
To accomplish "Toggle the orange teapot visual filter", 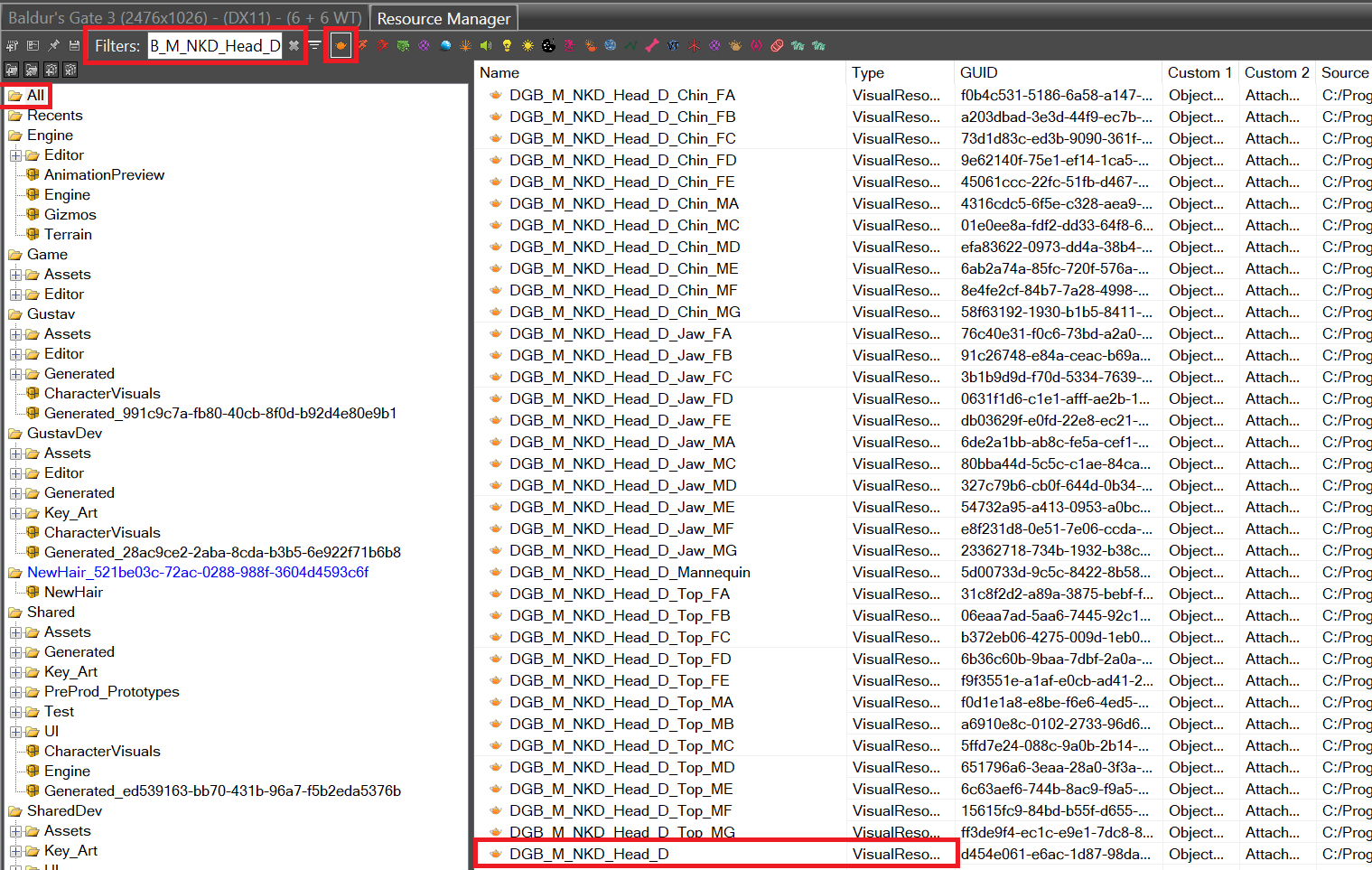I will pyautogui.click(x=341, y=45).
